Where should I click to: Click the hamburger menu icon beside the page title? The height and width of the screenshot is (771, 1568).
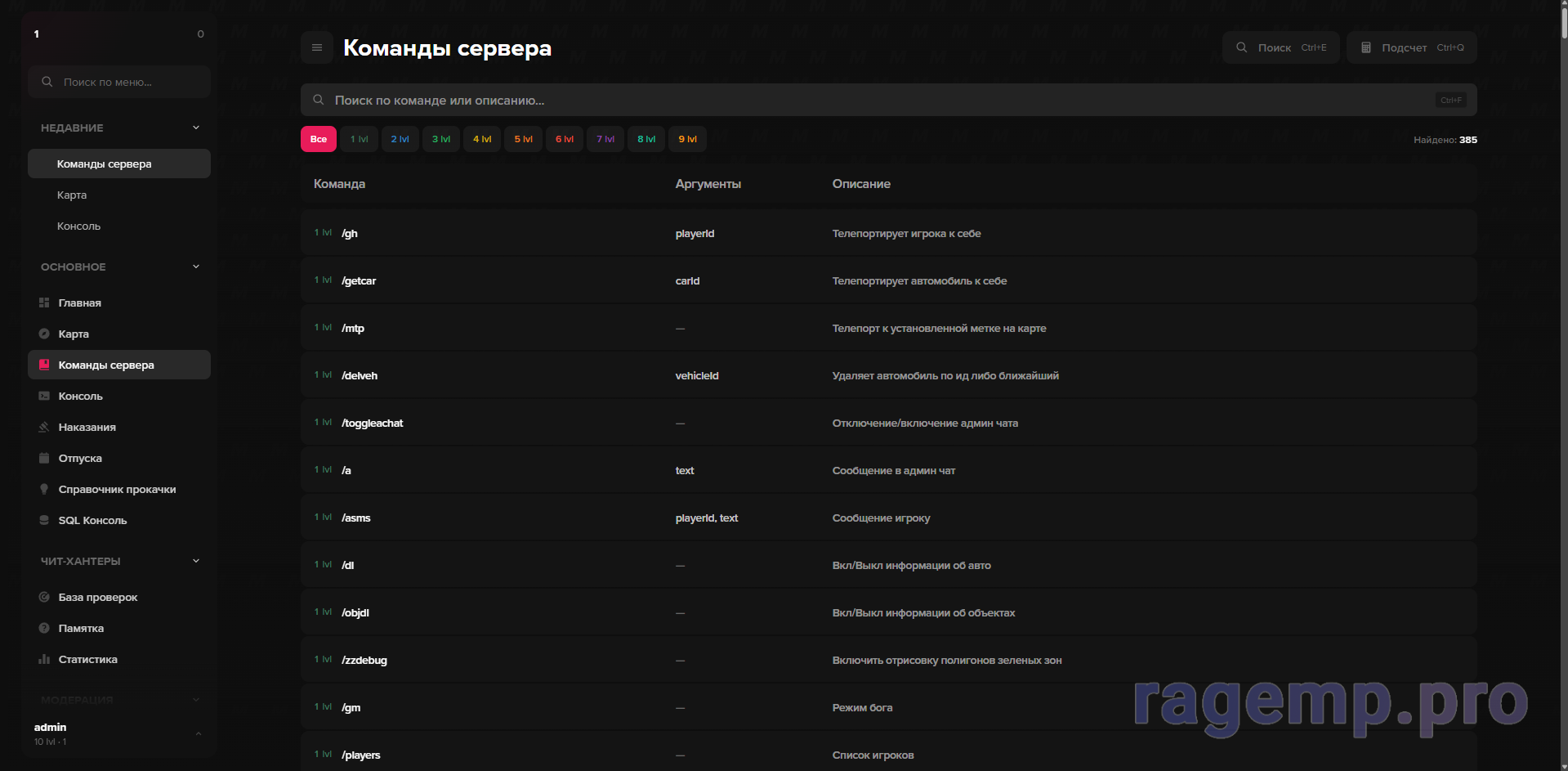coord(317,47)
